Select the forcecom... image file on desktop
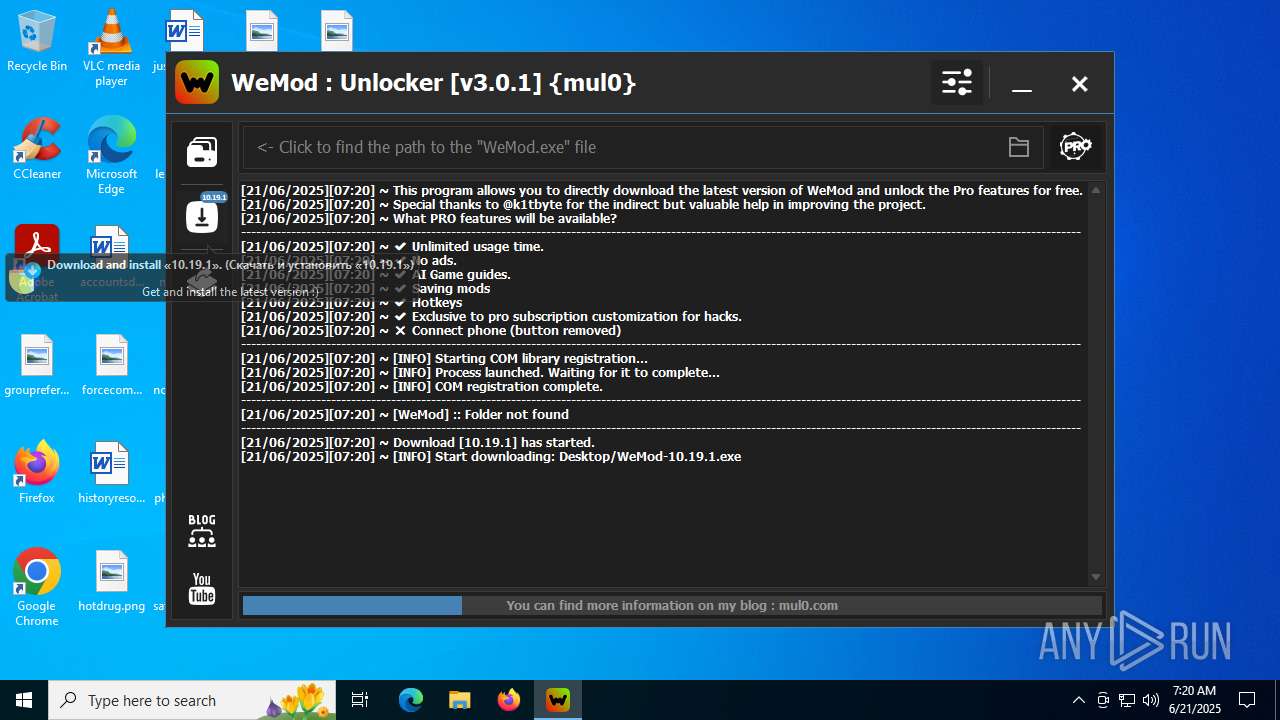 112,365
